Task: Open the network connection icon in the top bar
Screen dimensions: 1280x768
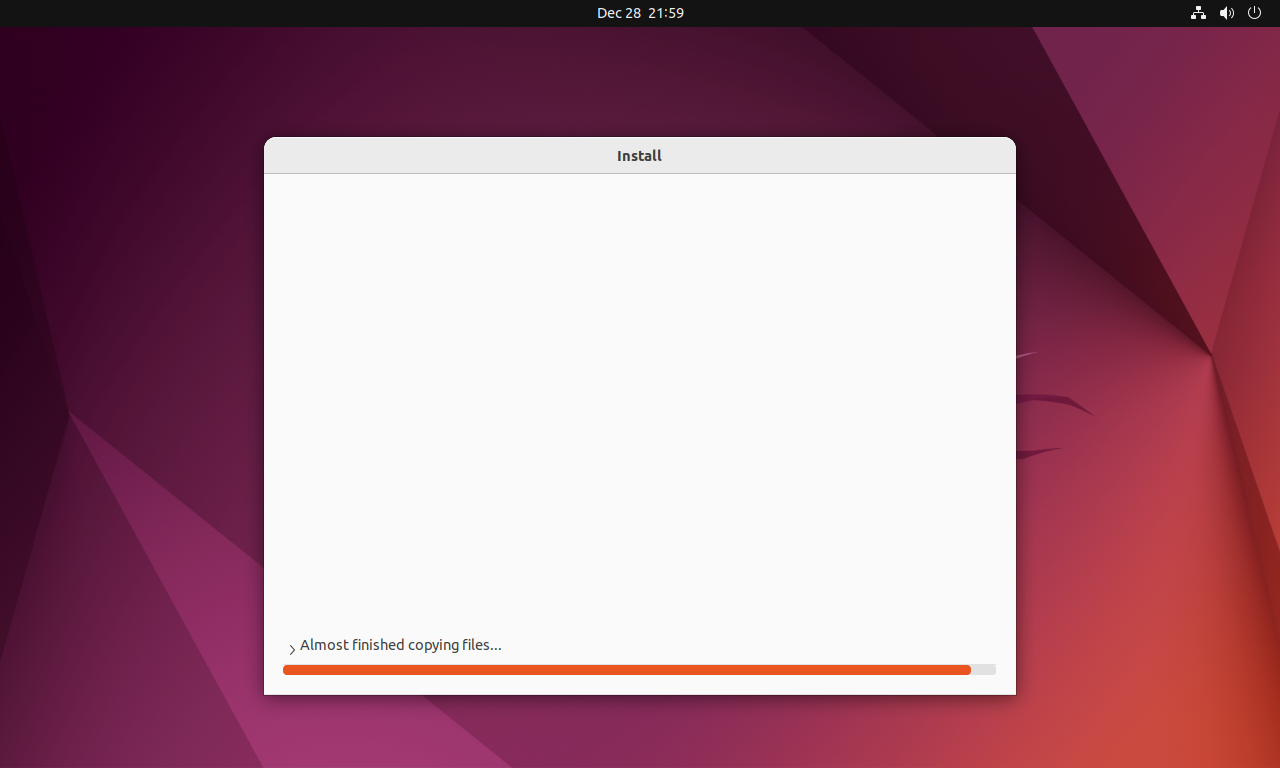Action: point(1198,13)
